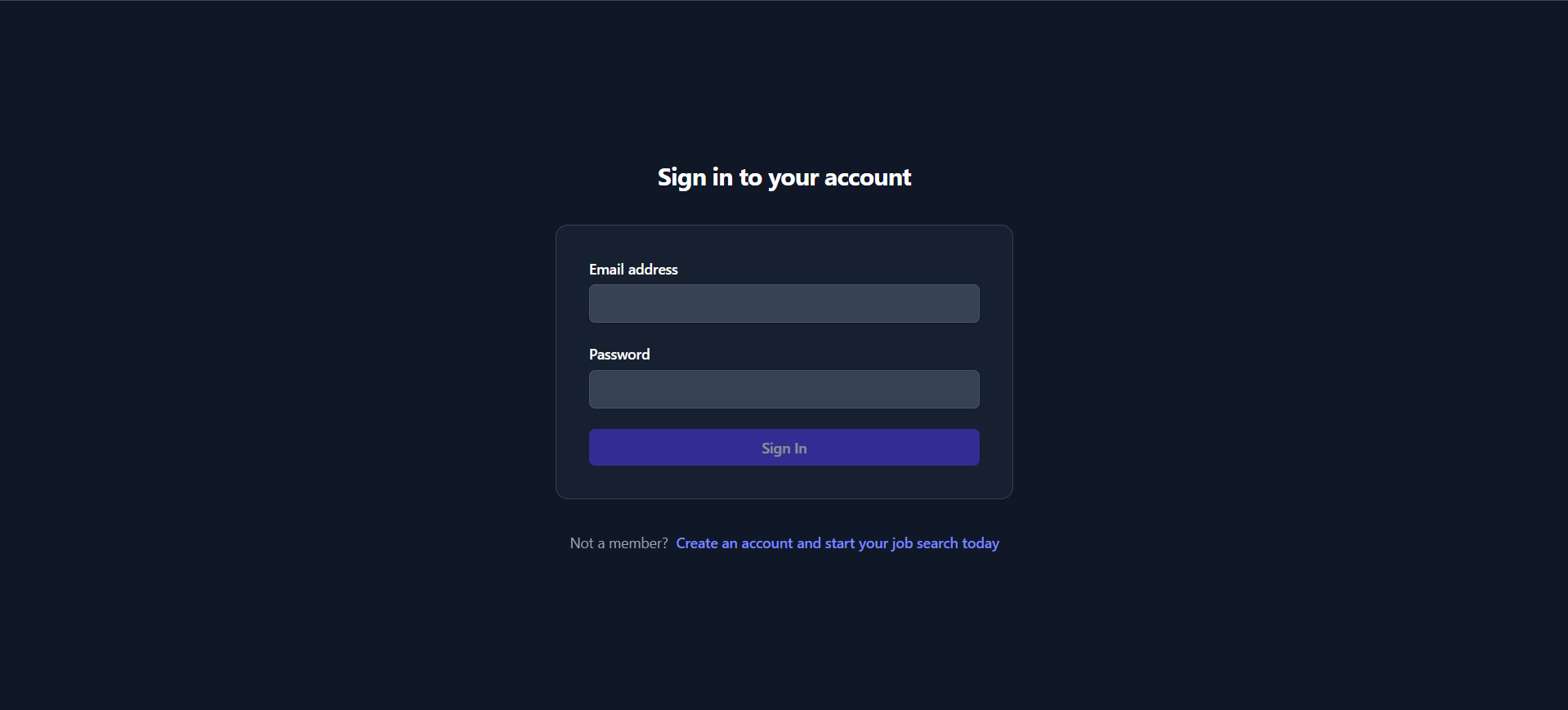
Task: Activate the first input in the sign-in card
Action: [784, 303]
